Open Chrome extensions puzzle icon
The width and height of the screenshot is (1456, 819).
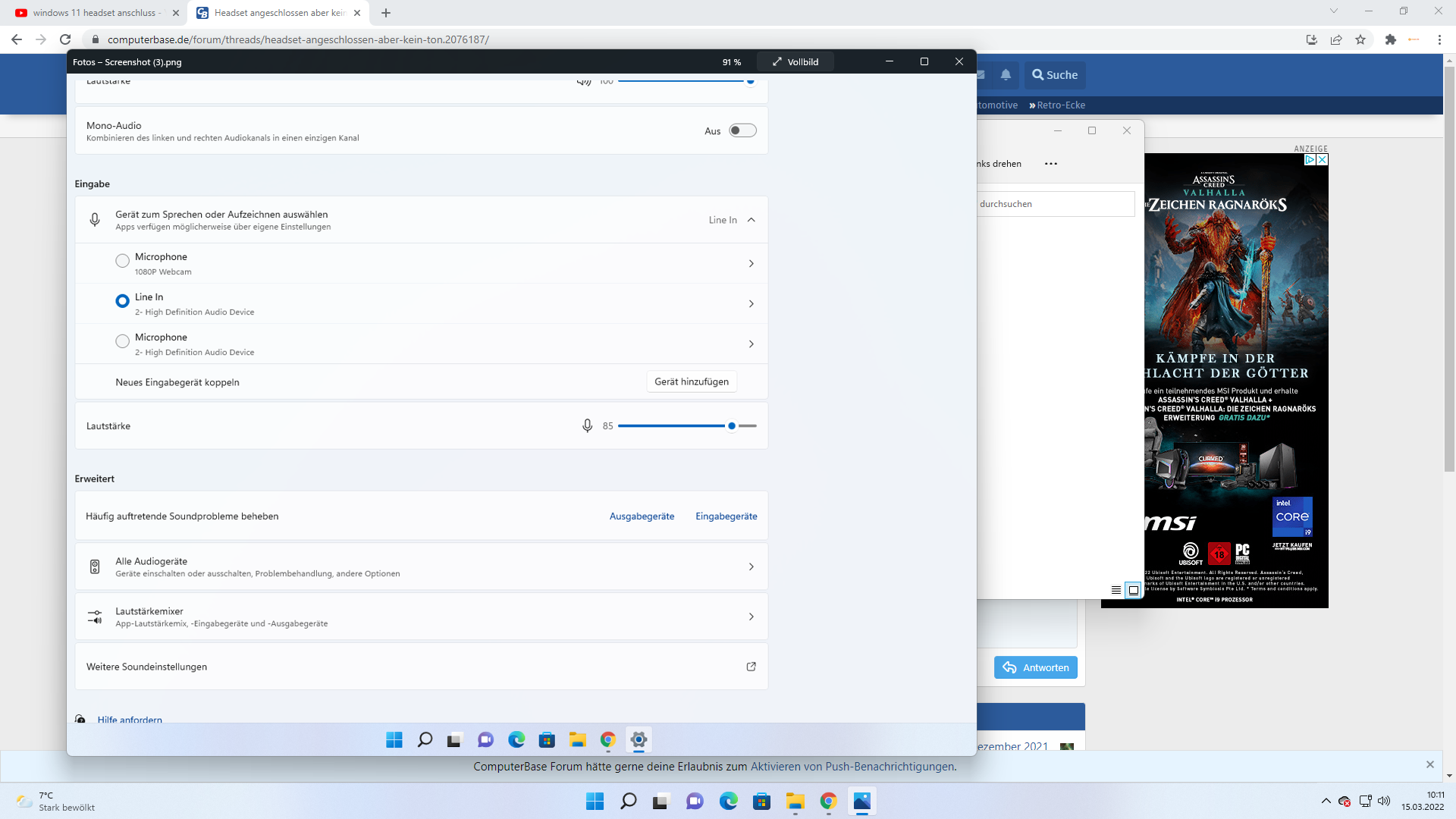pos(1390,39)
